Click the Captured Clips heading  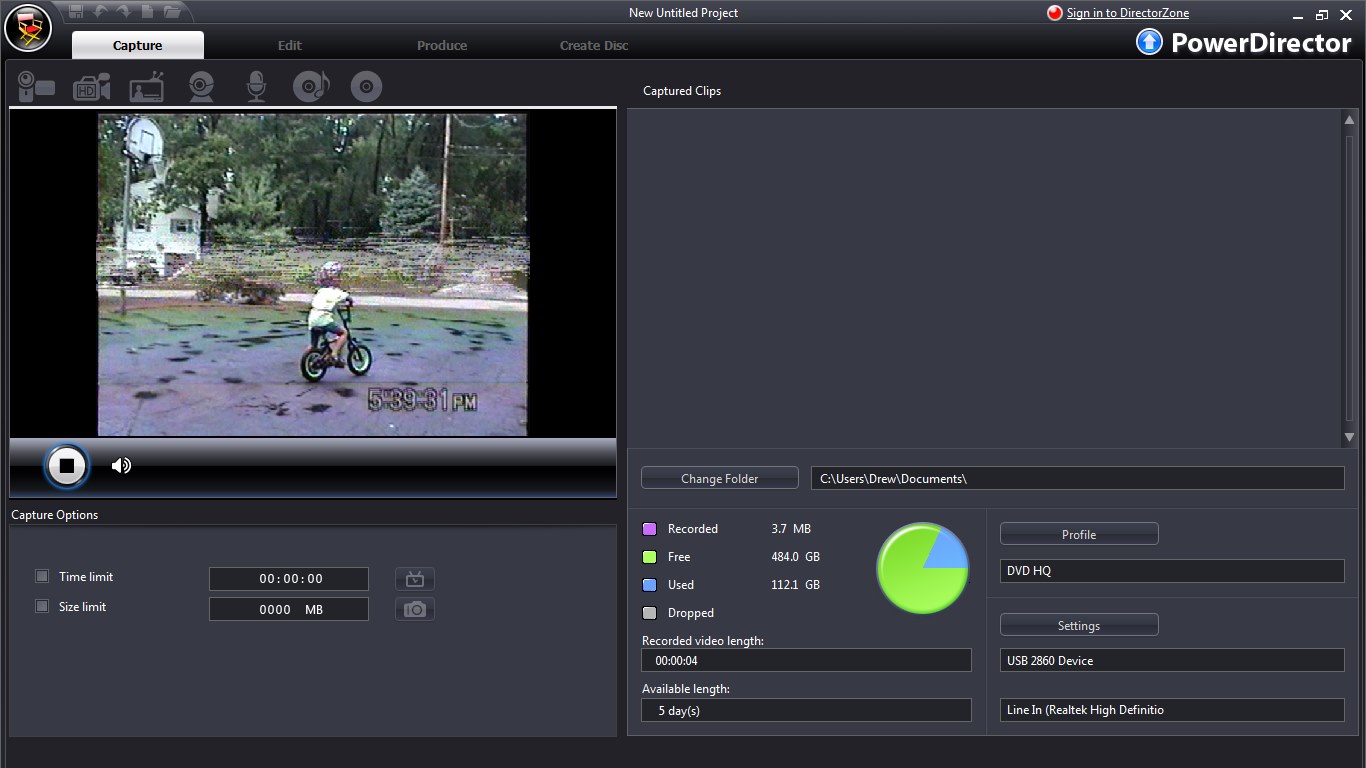coord(682,91)
